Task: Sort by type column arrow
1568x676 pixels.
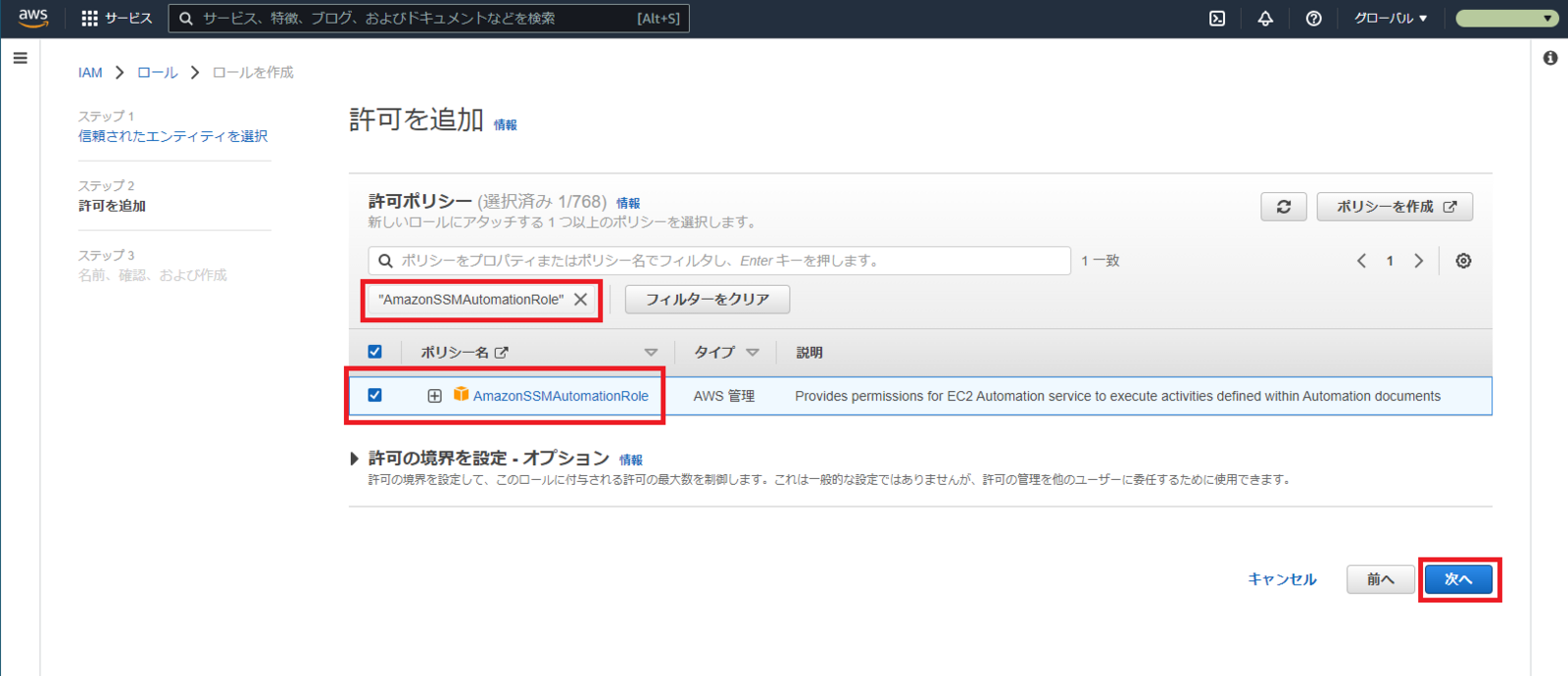Action: coord(753,352)
